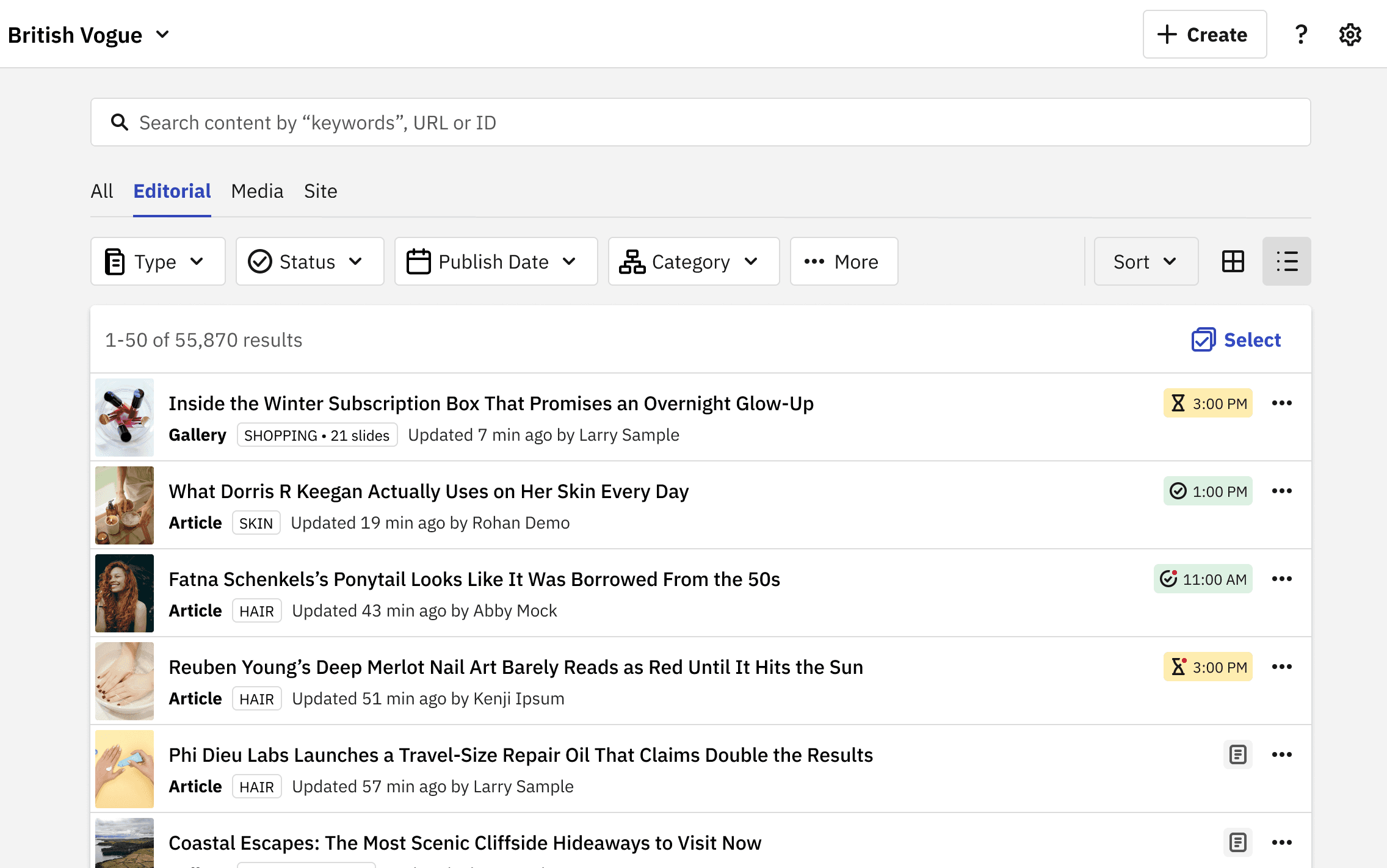Open options for Coastal Escapes row
The width and height of the screenshot is (1387, 868).
(1281, 842)
